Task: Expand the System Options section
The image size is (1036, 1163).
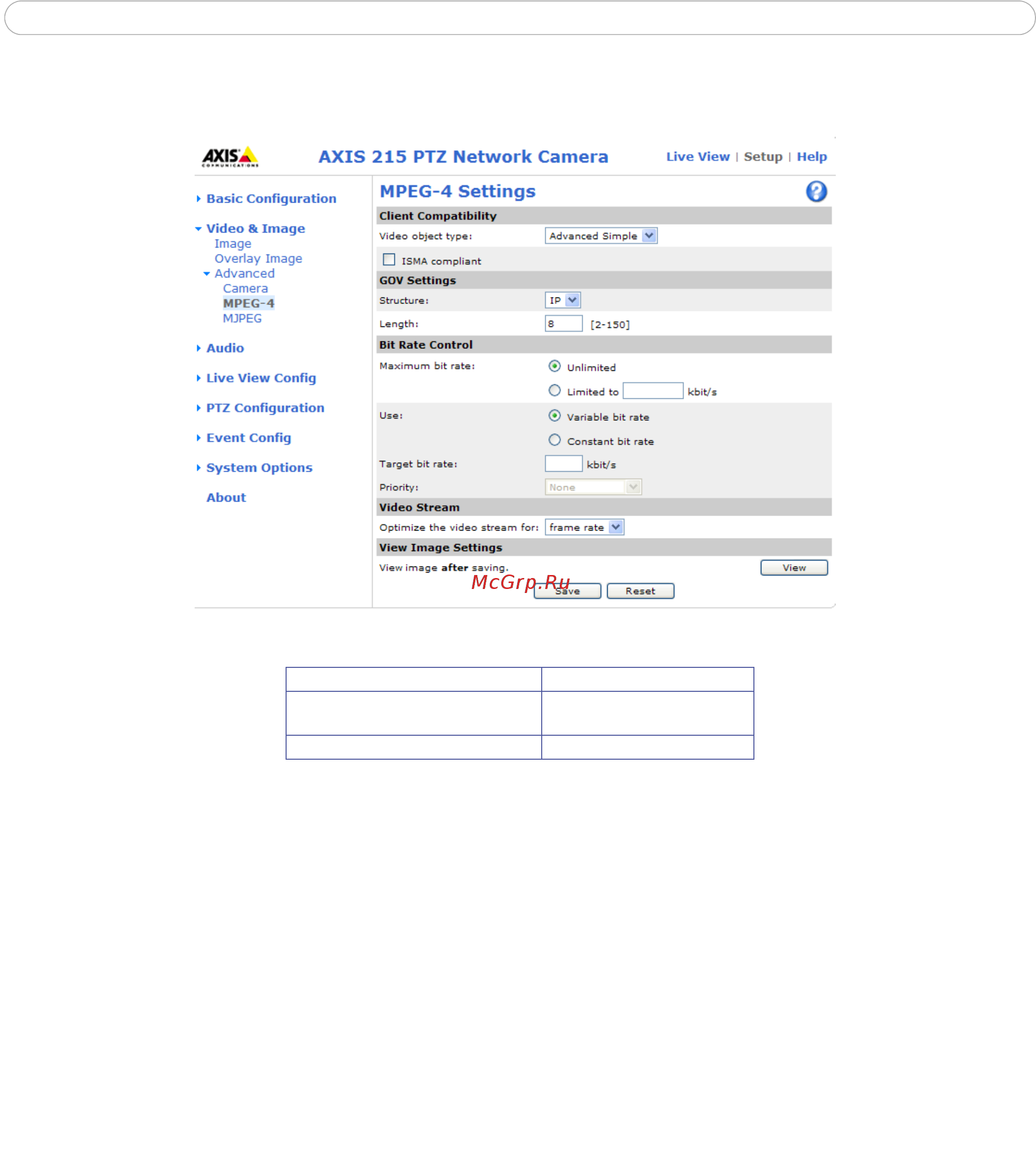Action: (x=259, y=468)
